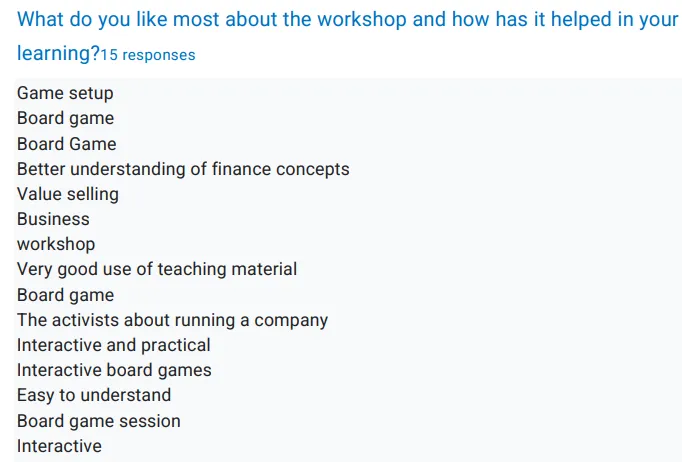
Task: Click the 'Value selling' response
Action: (68, 194)
